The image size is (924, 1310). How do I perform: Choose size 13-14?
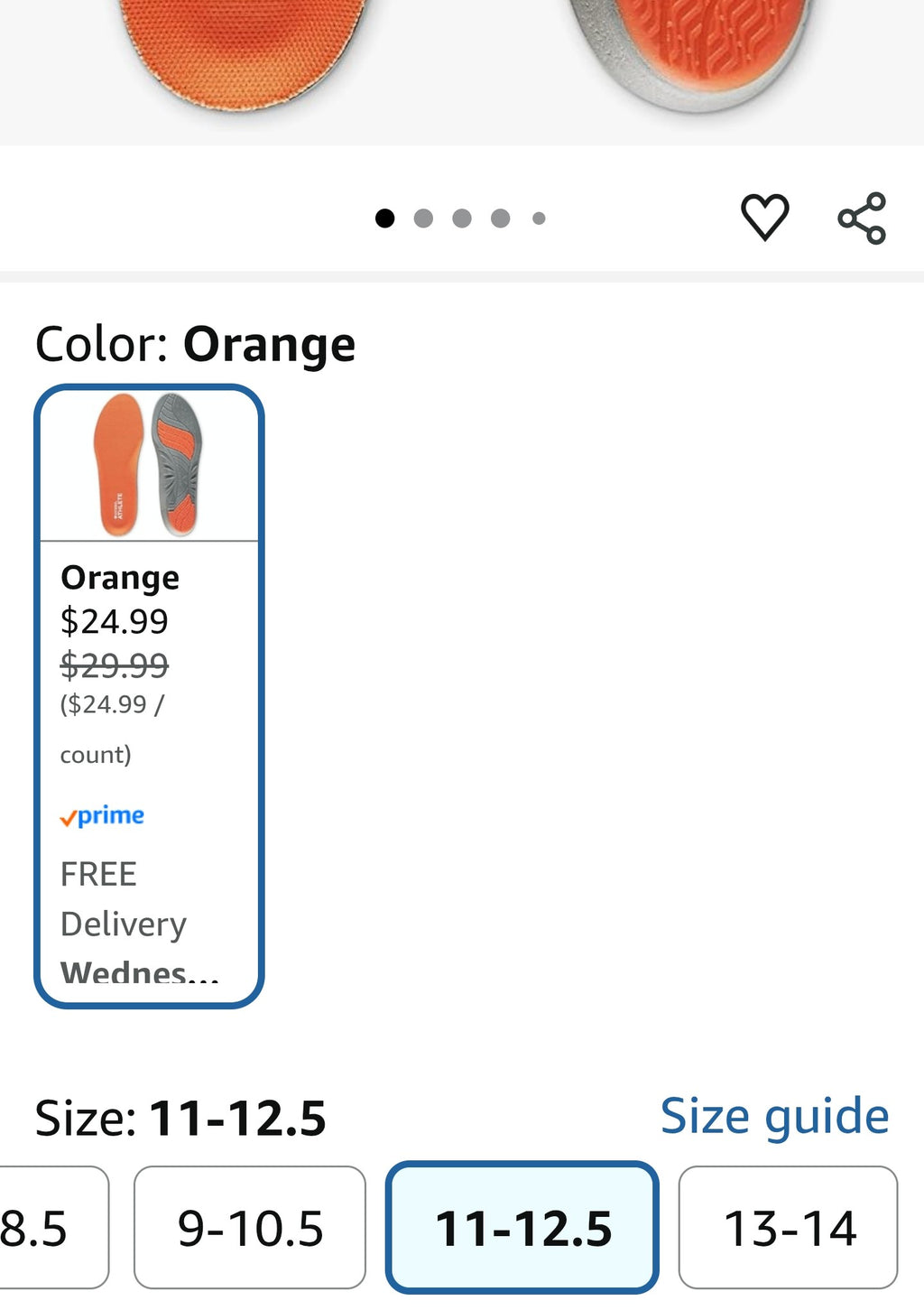pyautogui.click(x=789, y=1228)
